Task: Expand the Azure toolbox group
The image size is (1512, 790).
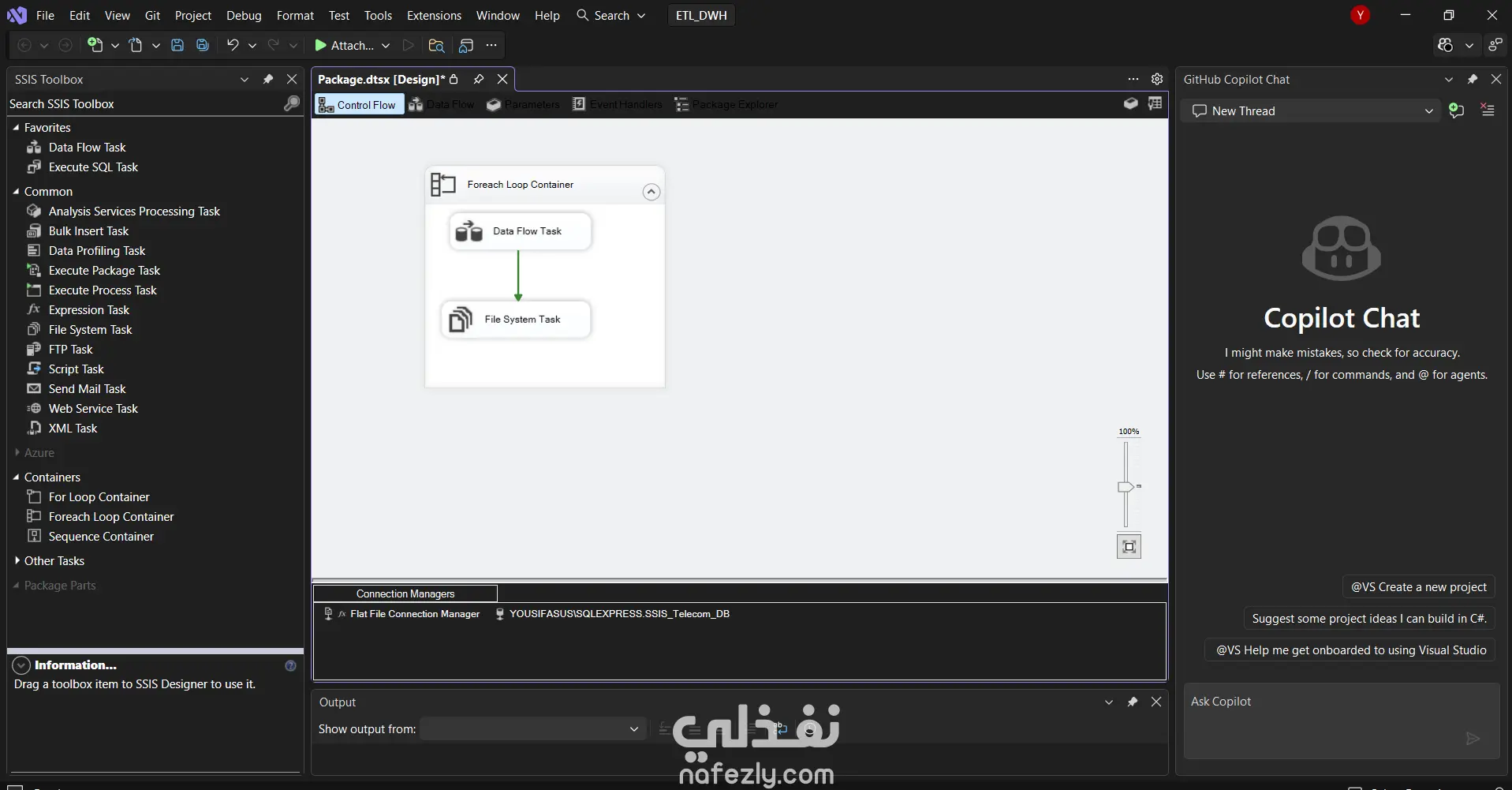Action: pyautogui.click(x=17, y=452)
